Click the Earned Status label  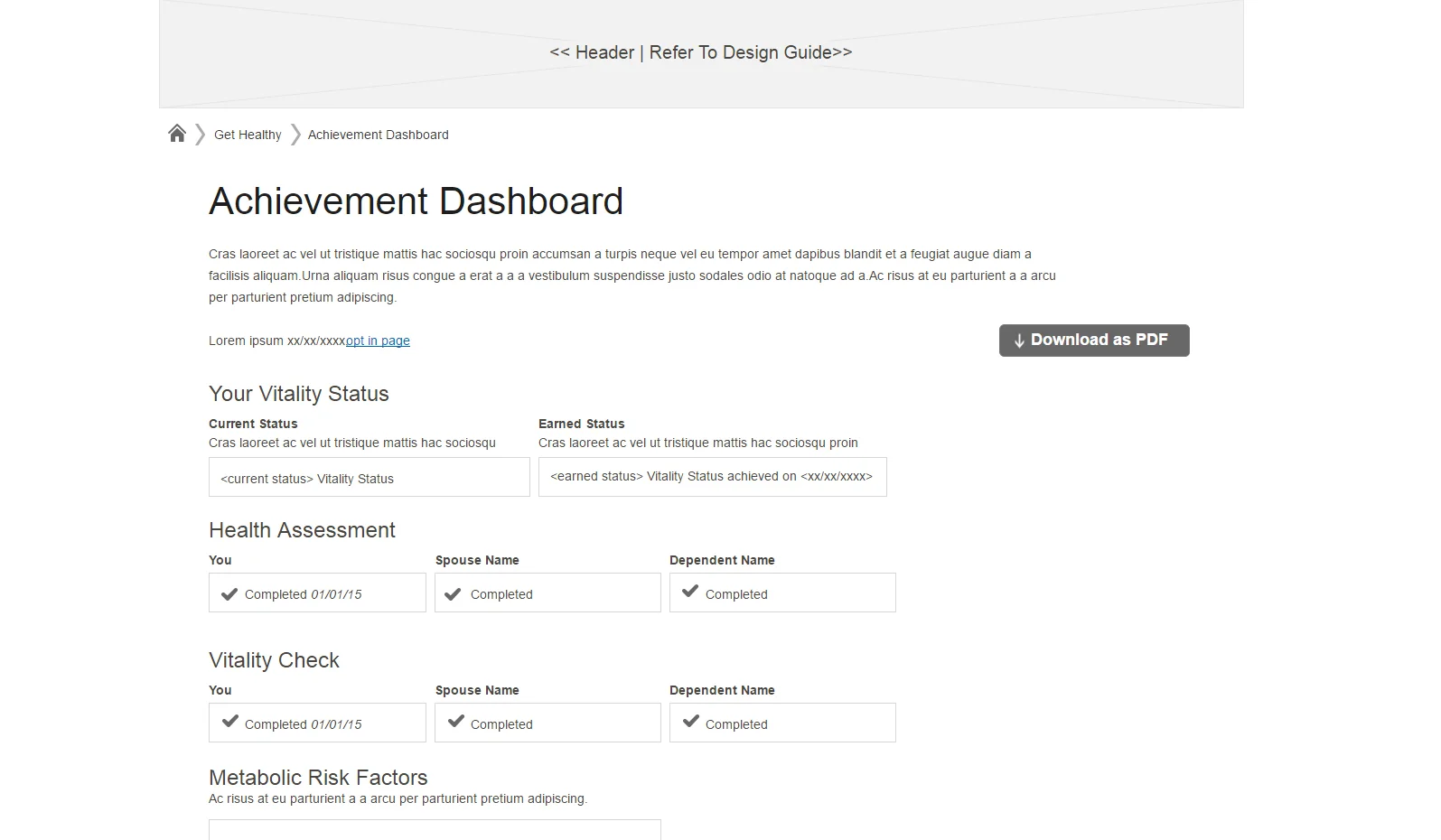pyautogui.click(x=582, y=424)
